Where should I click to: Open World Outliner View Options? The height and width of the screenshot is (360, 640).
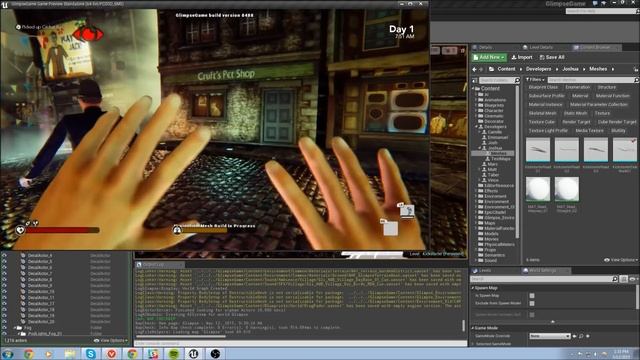pyautogui.click(x=111, y=340)
